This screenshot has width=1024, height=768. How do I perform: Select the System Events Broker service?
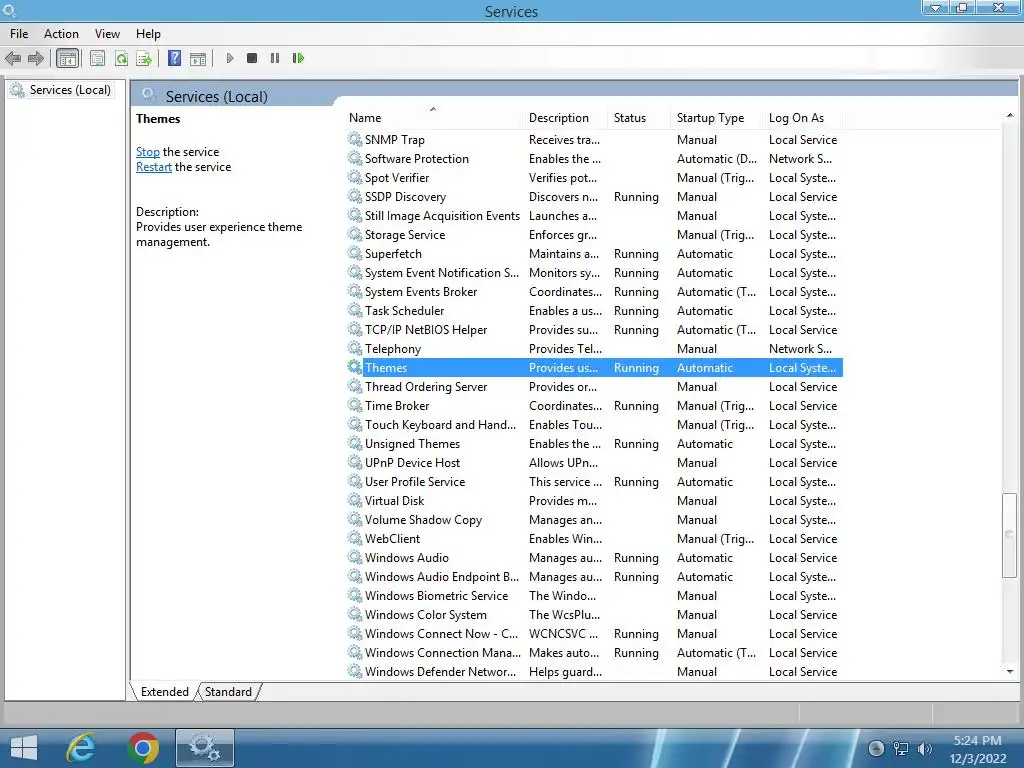click(x=594, y=292)
